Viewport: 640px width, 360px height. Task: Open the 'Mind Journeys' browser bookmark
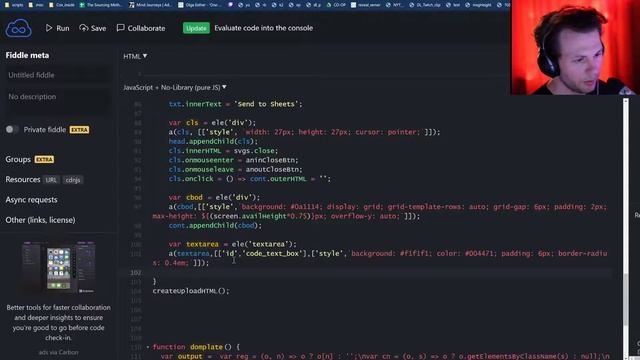[151, 5]
